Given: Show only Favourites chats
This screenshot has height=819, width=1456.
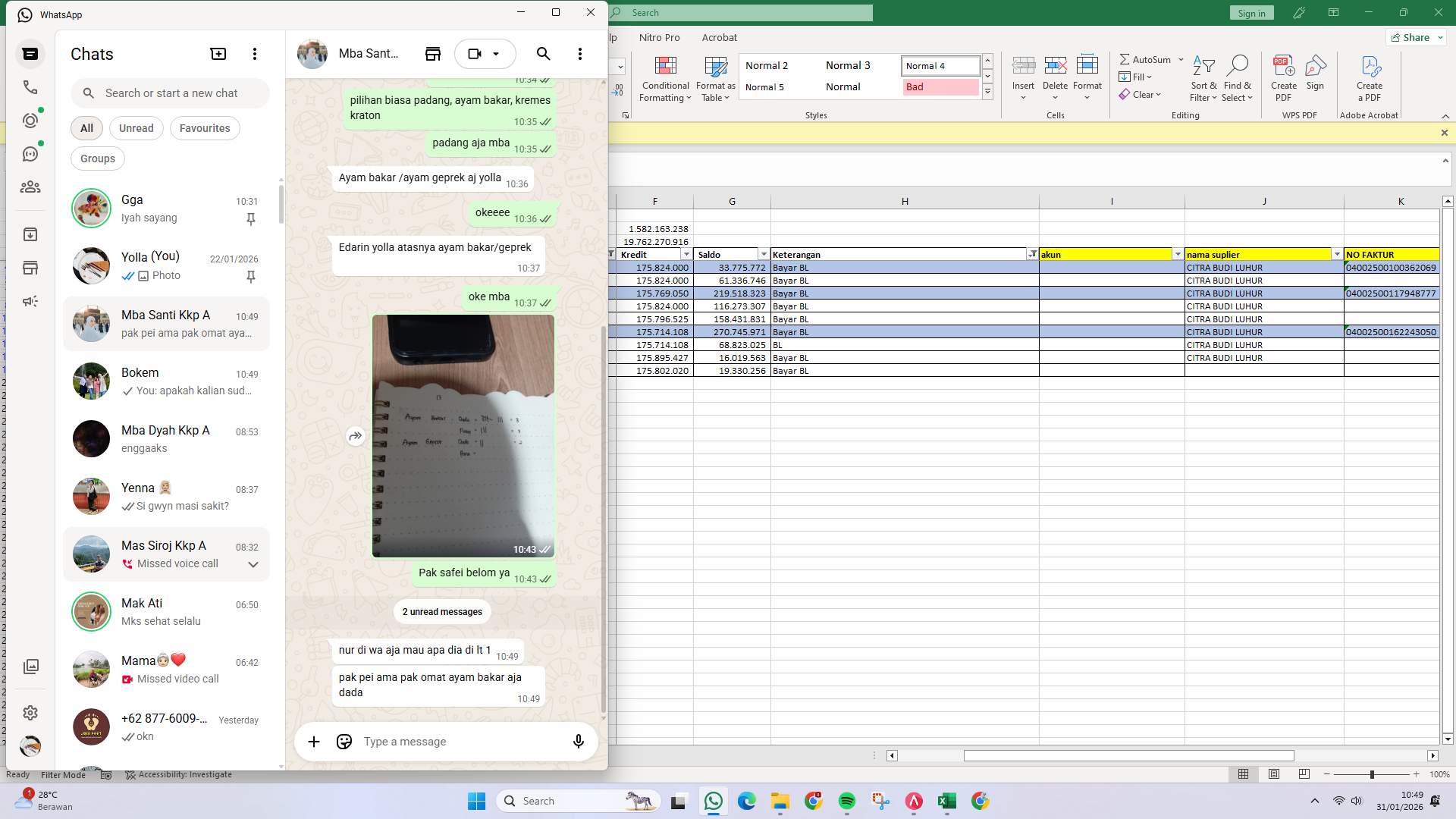Looking at the screenshot, I should tap(205, 127).
